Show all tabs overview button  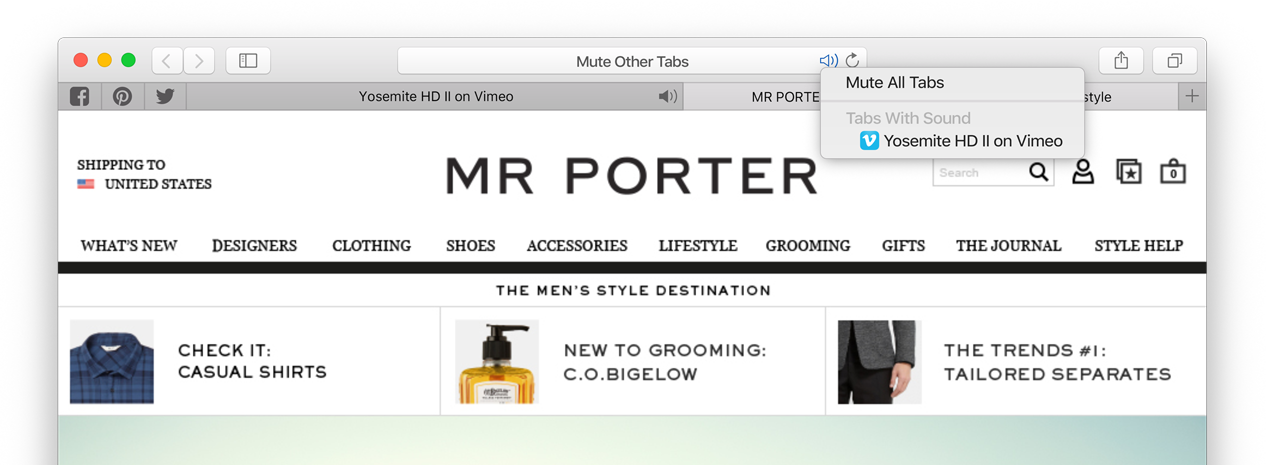pos(1175,61)
